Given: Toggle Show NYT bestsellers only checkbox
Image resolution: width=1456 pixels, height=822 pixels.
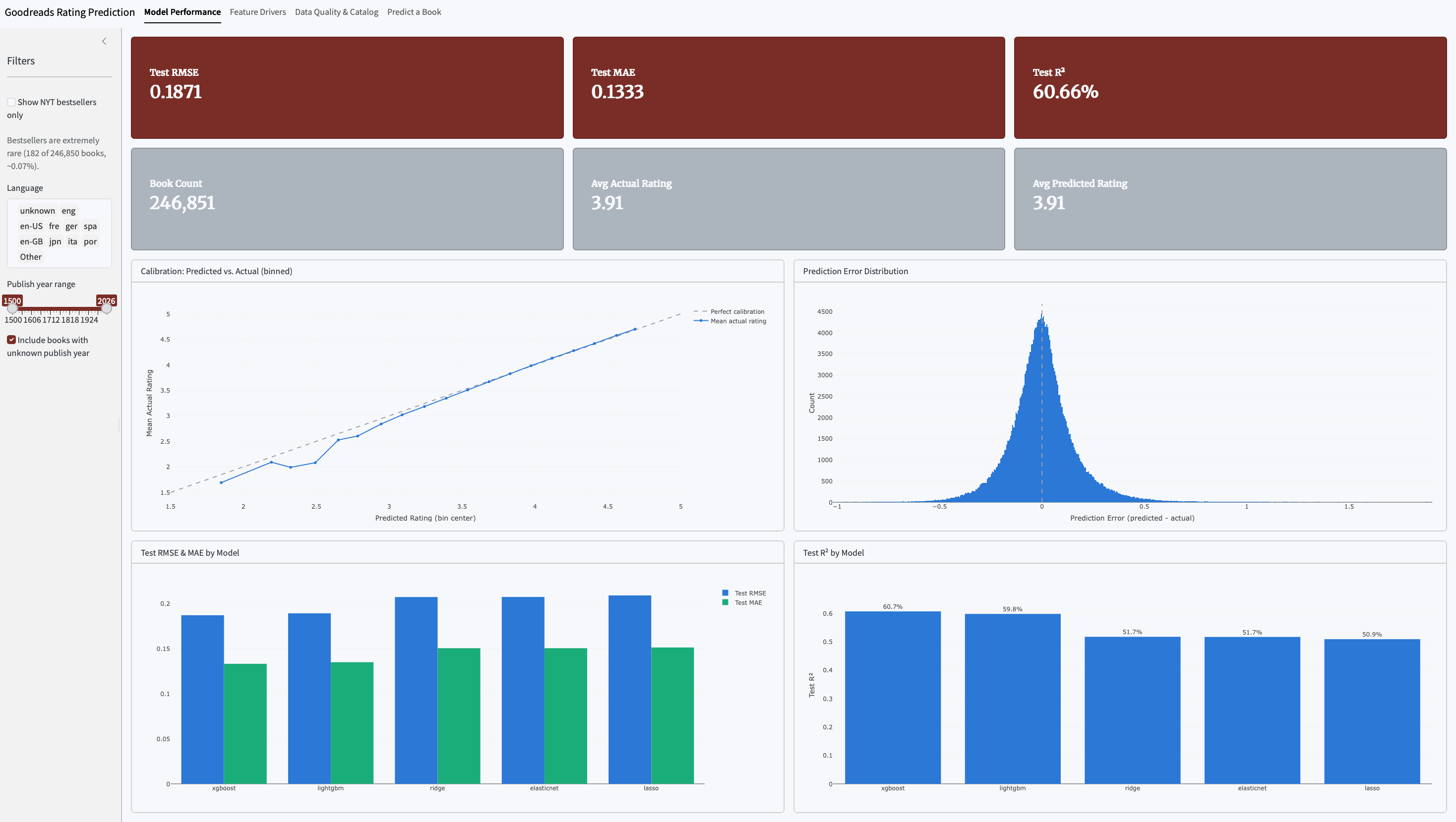Looking at the screenshot, I should click(x=11, y=102).
